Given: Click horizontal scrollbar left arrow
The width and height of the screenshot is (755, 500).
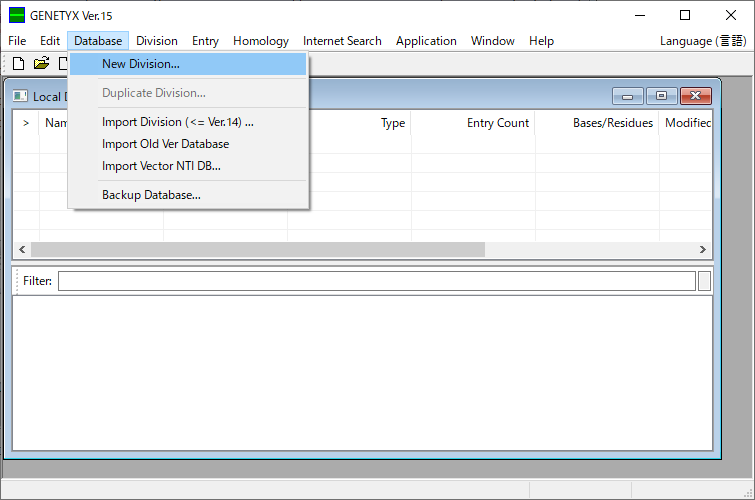Looking at the screenshot, I should [22, 250].
